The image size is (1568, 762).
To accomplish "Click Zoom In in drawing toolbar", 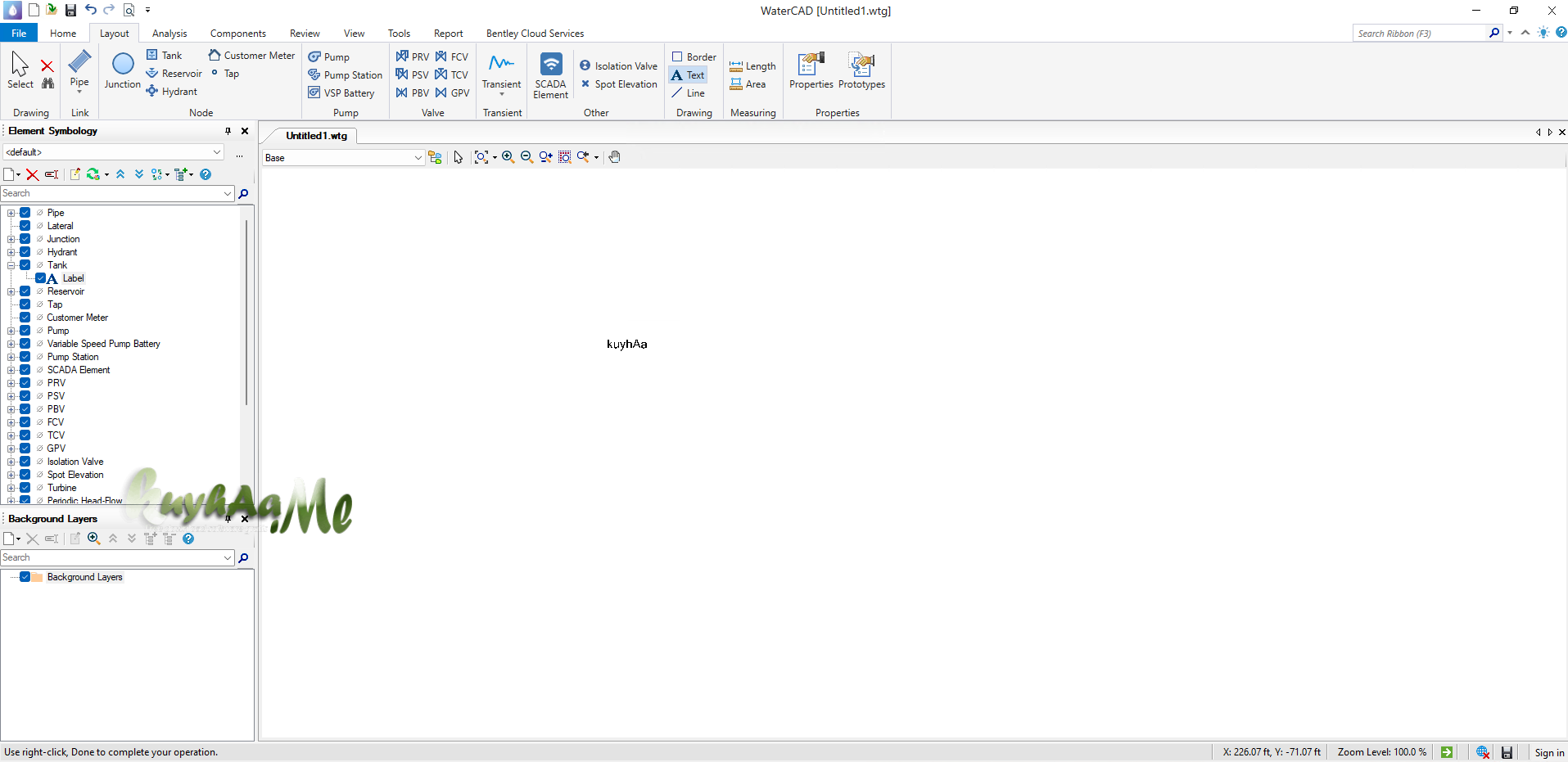I will click(x=508, y=157).
